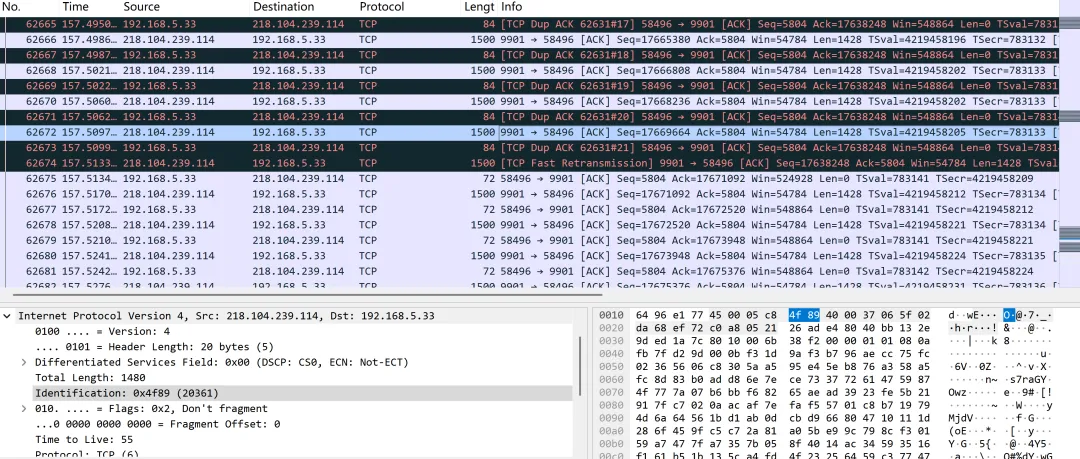The height and width of the screenshot is (459, 1080).
Task: Select packet 62673 Dup ACK #21 row
Action: pos(529,147)
